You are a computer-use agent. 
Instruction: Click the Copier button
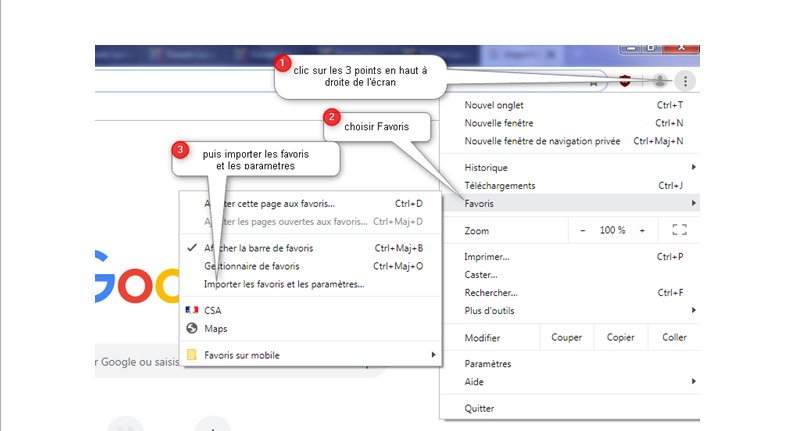pos(620,338)
